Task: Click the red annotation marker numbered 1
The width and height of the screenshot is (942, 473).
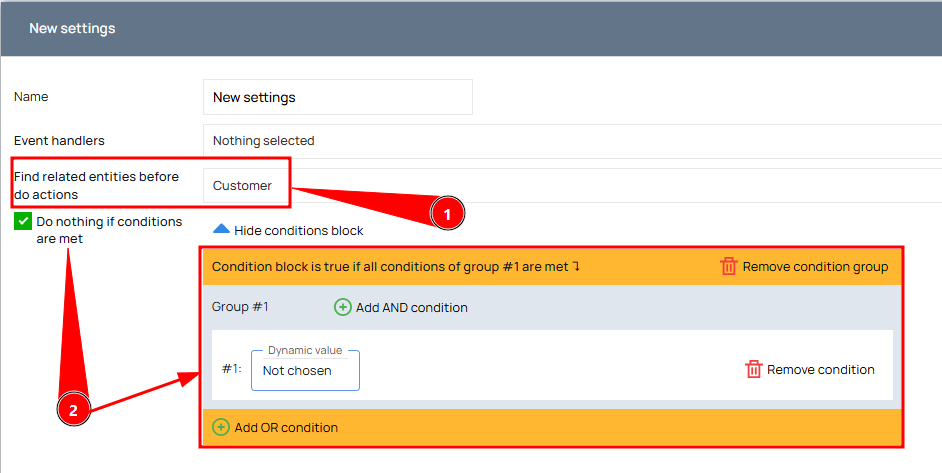Action: tap(447, 213)
